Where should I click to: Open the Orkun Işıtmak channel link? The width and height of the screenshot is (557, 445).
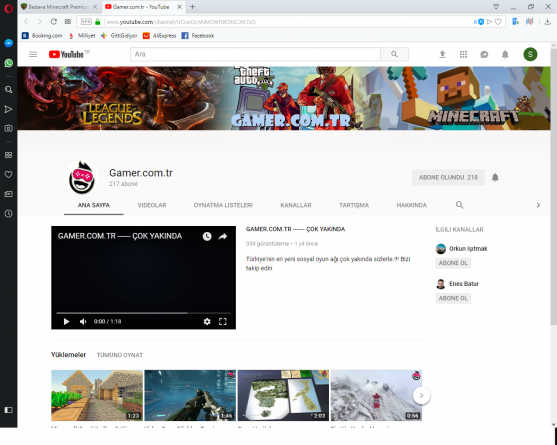click(468, 249)
